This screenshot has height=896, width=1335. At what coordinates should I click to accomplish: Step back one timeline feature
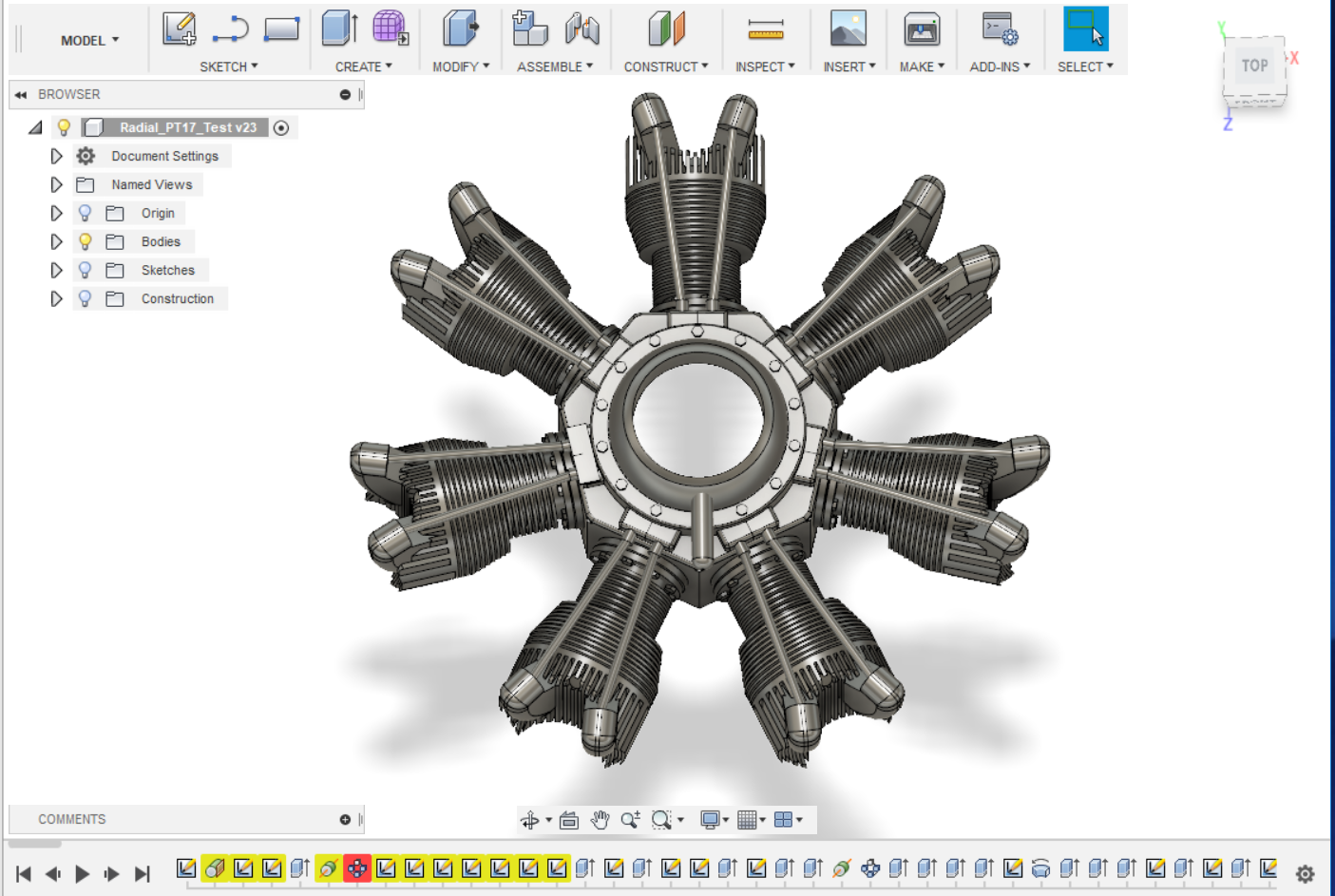(53, 874)
